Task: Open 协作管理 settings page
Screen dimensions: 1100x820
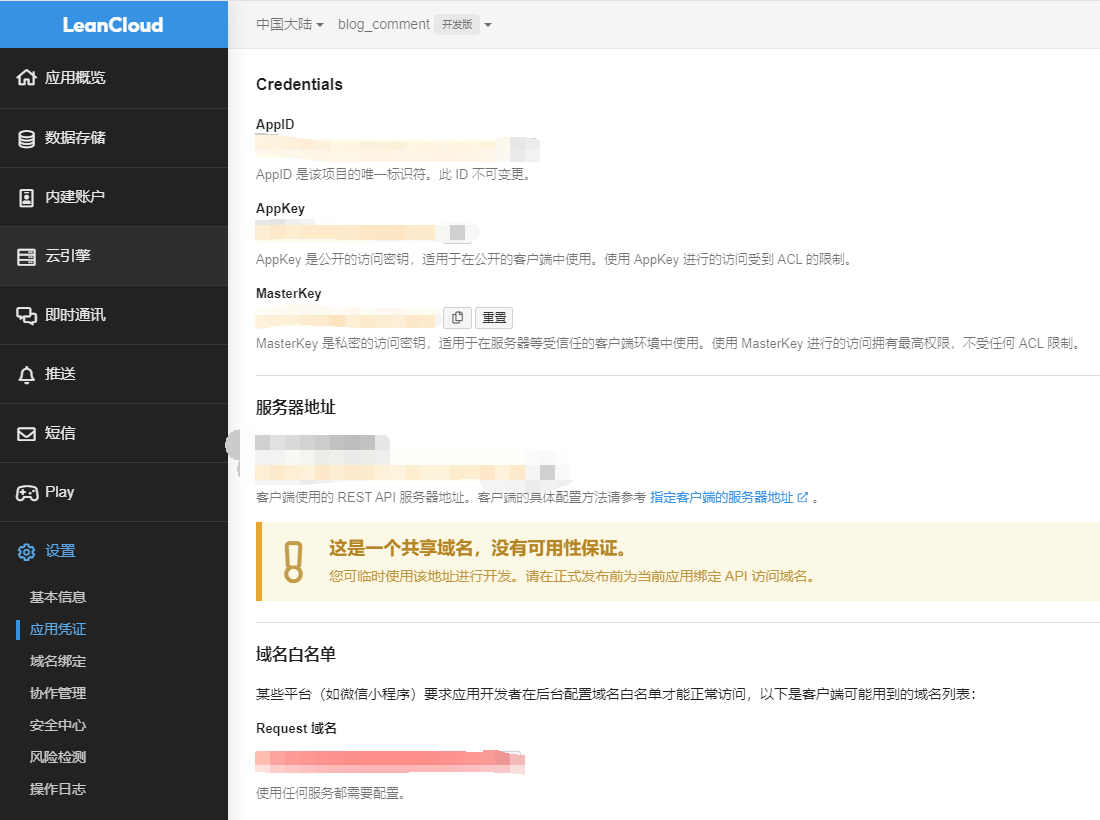Action: (x=58, y=693)
